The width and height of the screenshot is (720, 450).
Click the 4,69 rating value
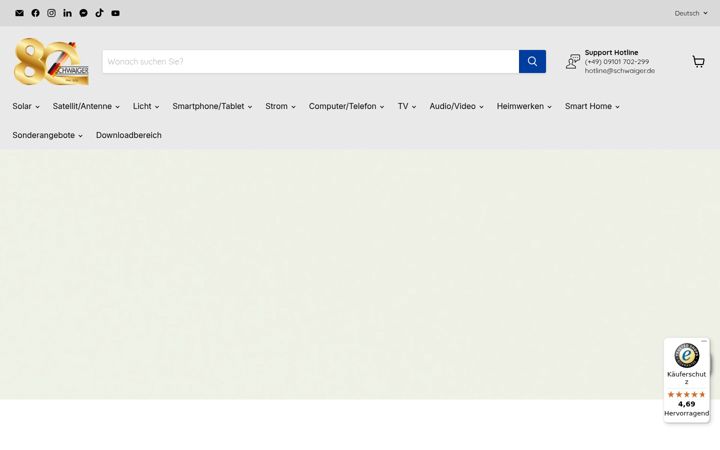(686, 404)
